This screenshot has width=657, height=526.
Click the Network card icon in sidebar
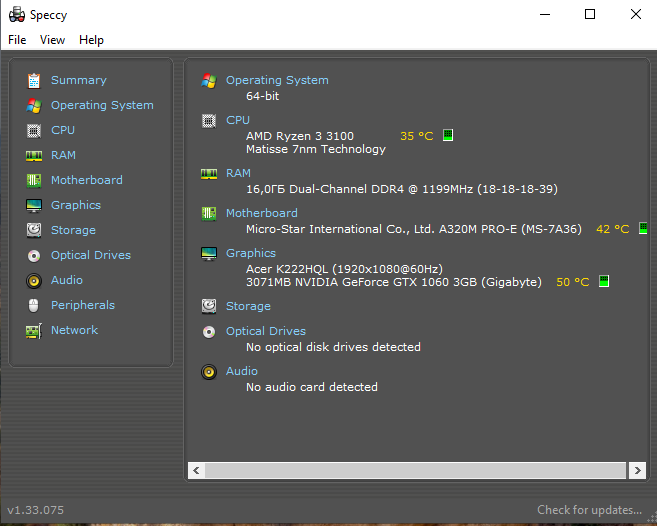coord(34,331)
